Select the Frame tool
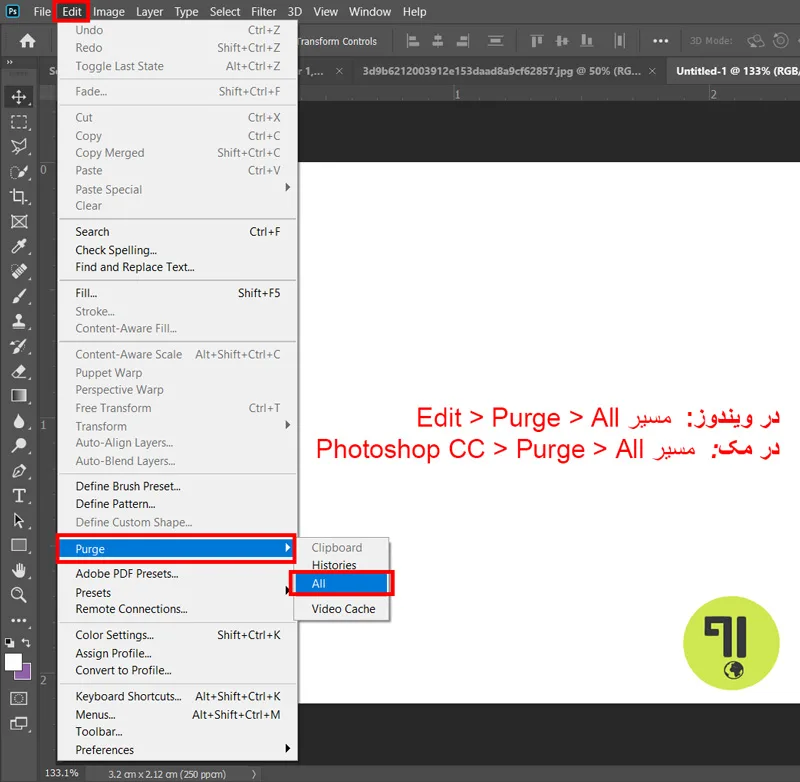Screen dimensions: 800x782 tap(19, 222)
